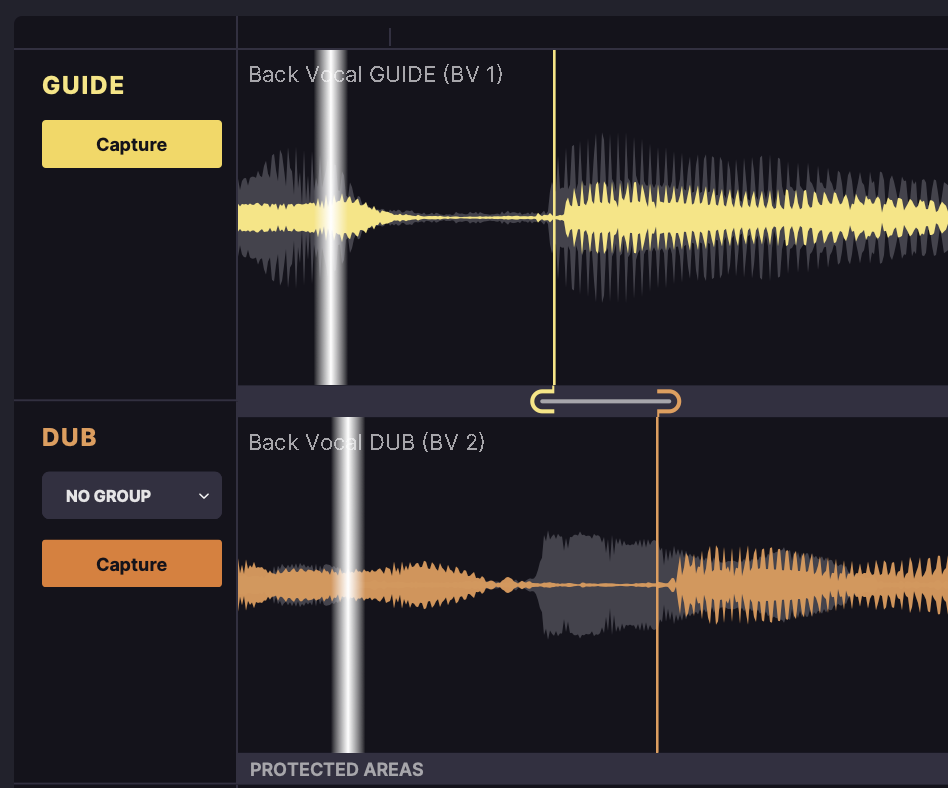Screen dimensions: 948x788
Task: Click the marker in the top timeline ruler
Action: (x=389, y=36)
